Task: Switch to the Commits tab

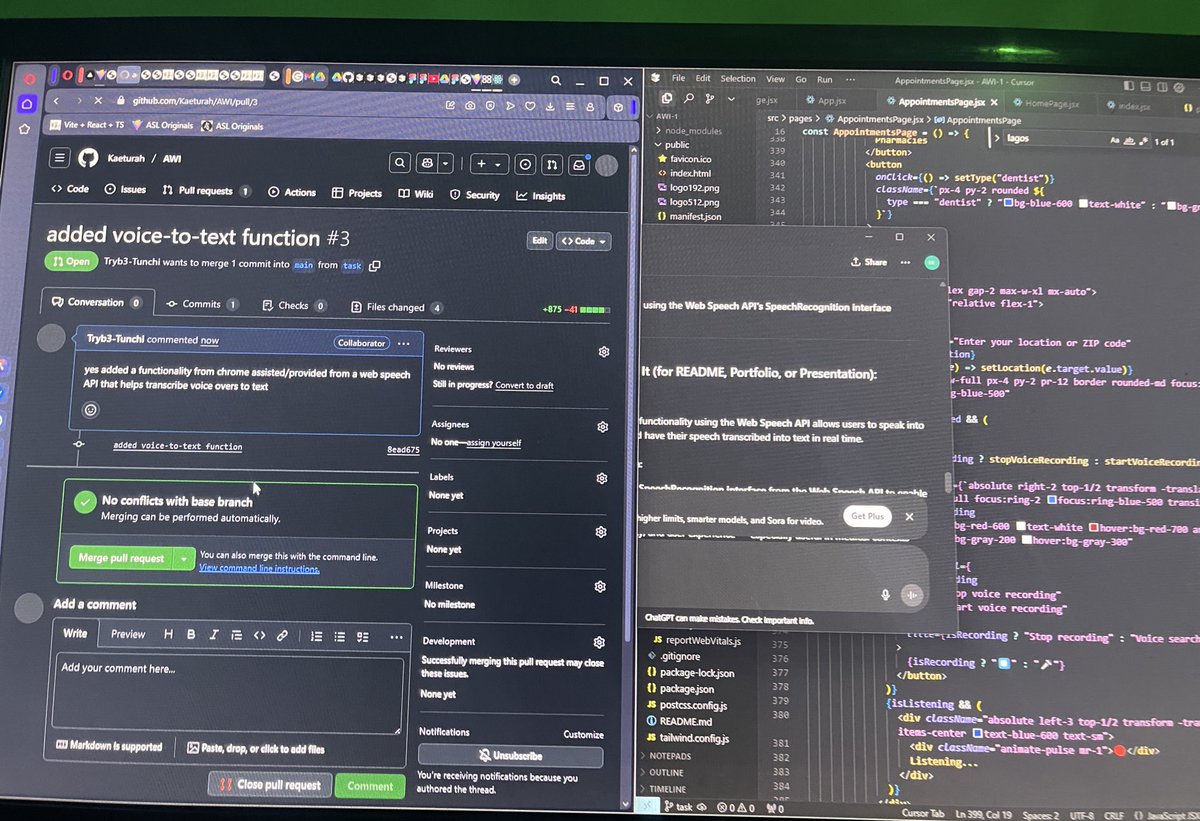Action: [x=201, y=304]
